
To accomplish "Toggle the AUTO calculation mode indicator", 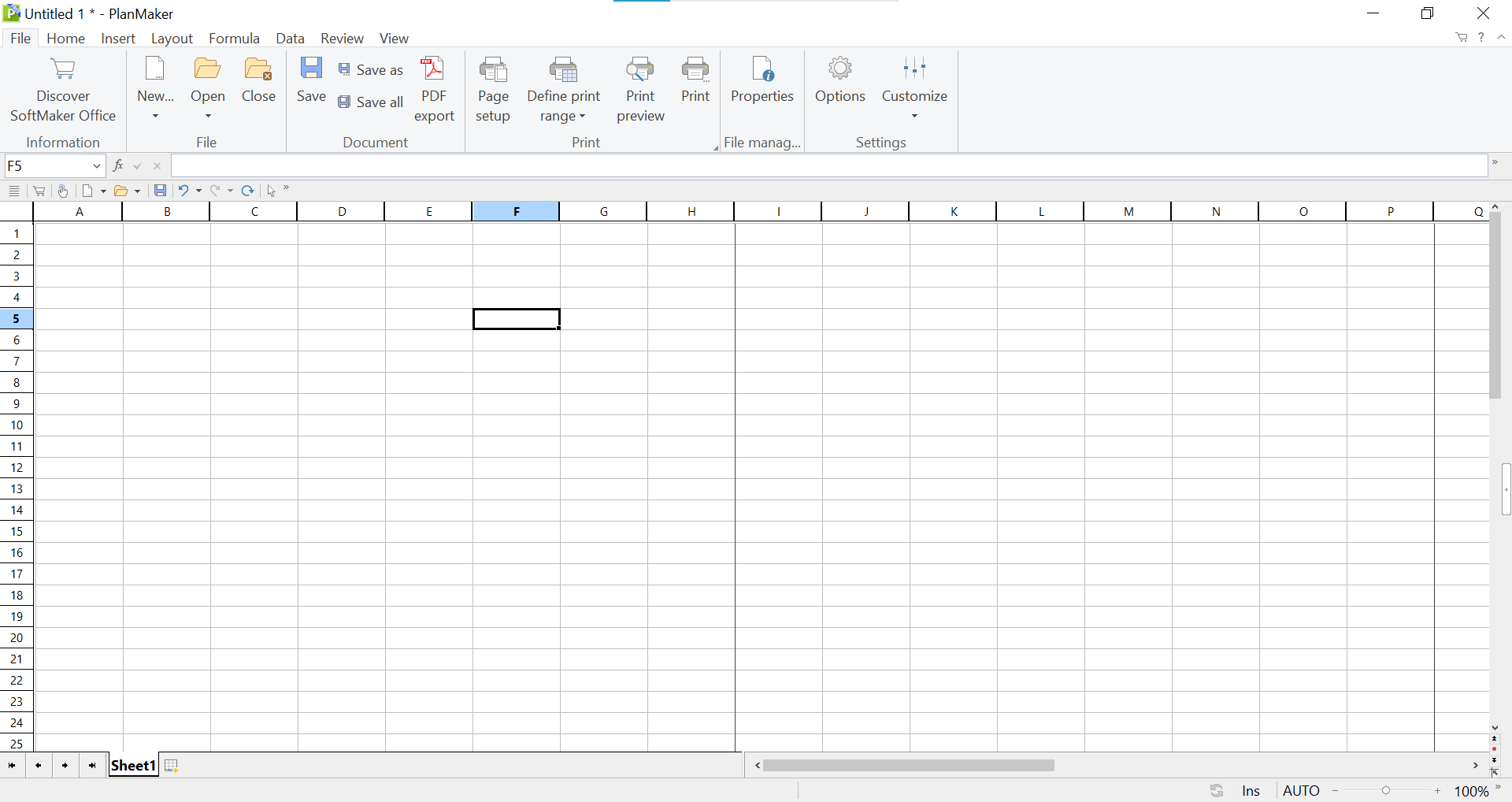I will (1301, 791).
